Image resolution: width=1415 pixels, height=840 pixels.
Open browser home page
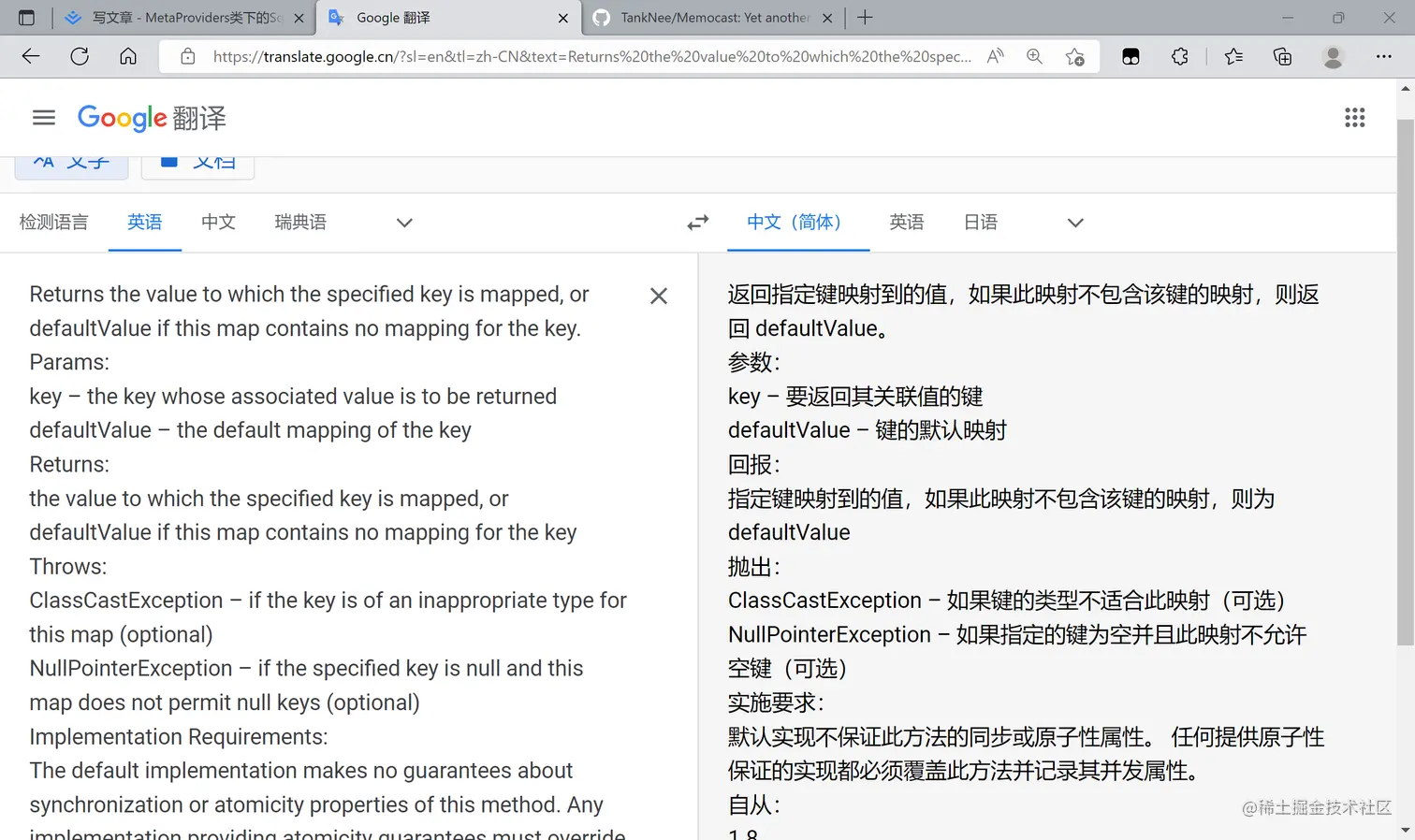(128, 56)
